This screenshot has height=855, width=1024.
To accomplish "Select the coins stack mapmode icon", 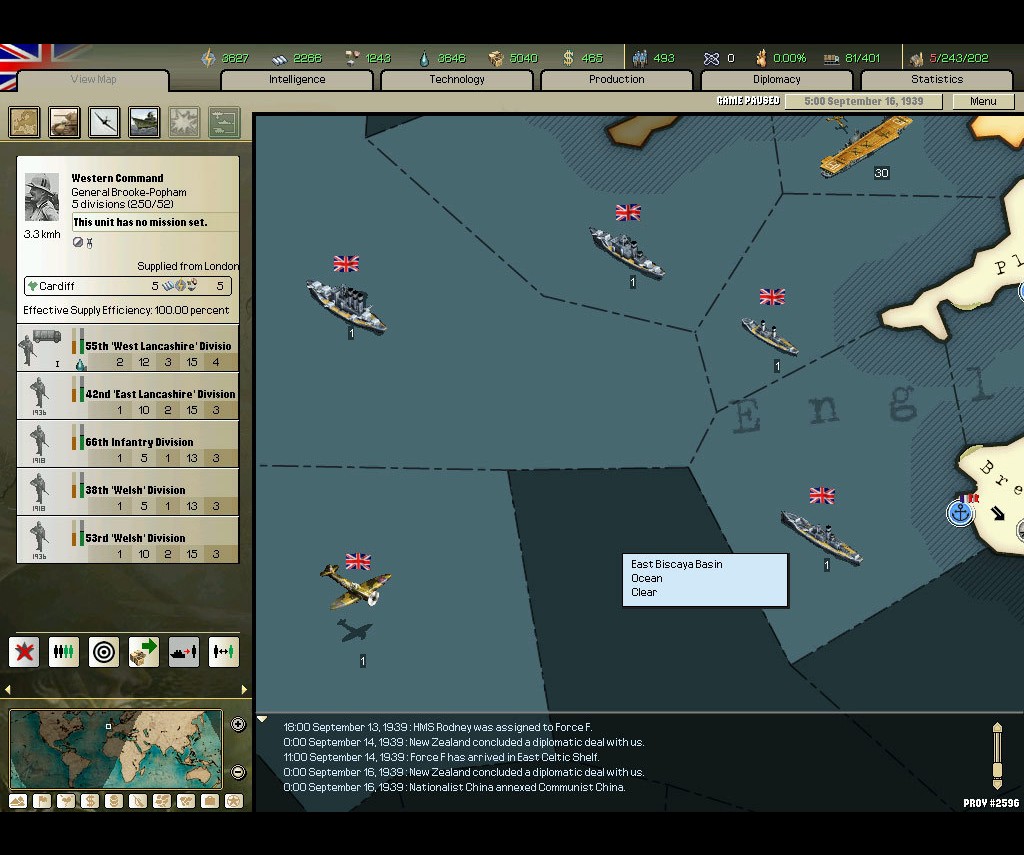I will (114, 801).
